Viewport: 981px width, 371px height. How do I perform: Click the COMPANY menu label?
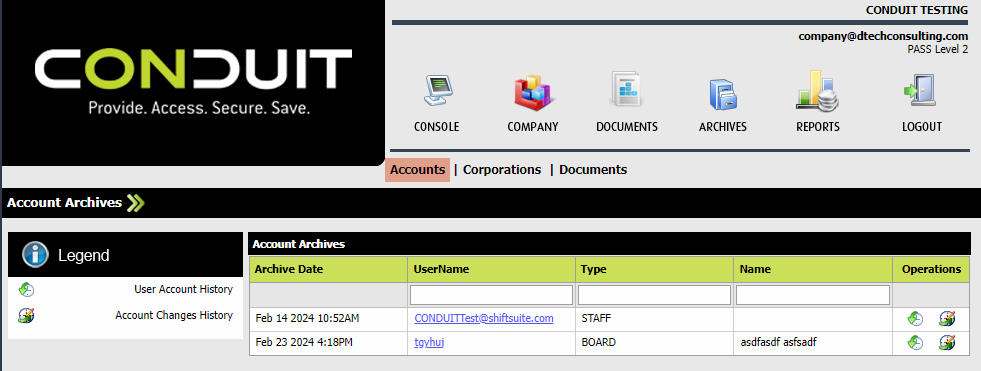[532, 126]
